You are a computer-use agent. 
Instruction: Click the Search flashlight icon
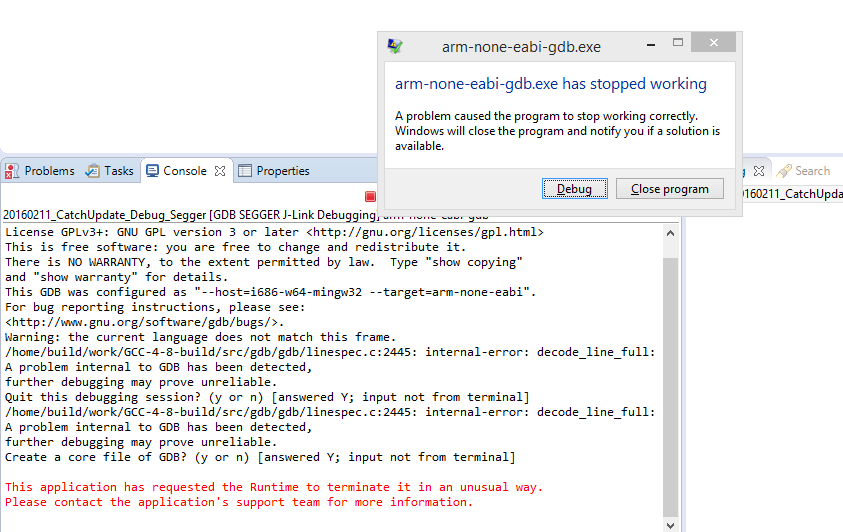784,171
